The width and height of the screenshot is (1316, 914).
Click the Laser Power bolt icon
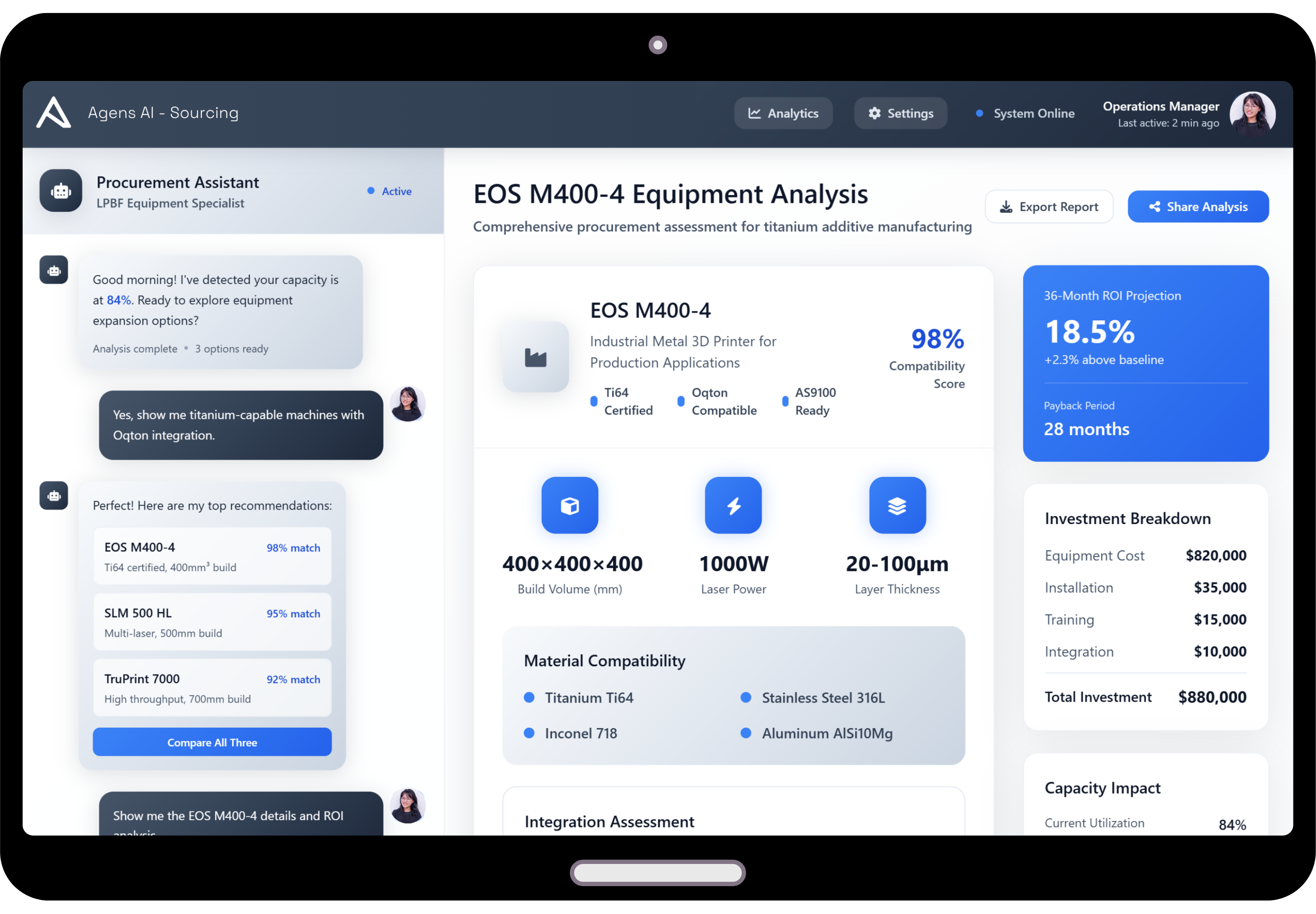point(733,505)
